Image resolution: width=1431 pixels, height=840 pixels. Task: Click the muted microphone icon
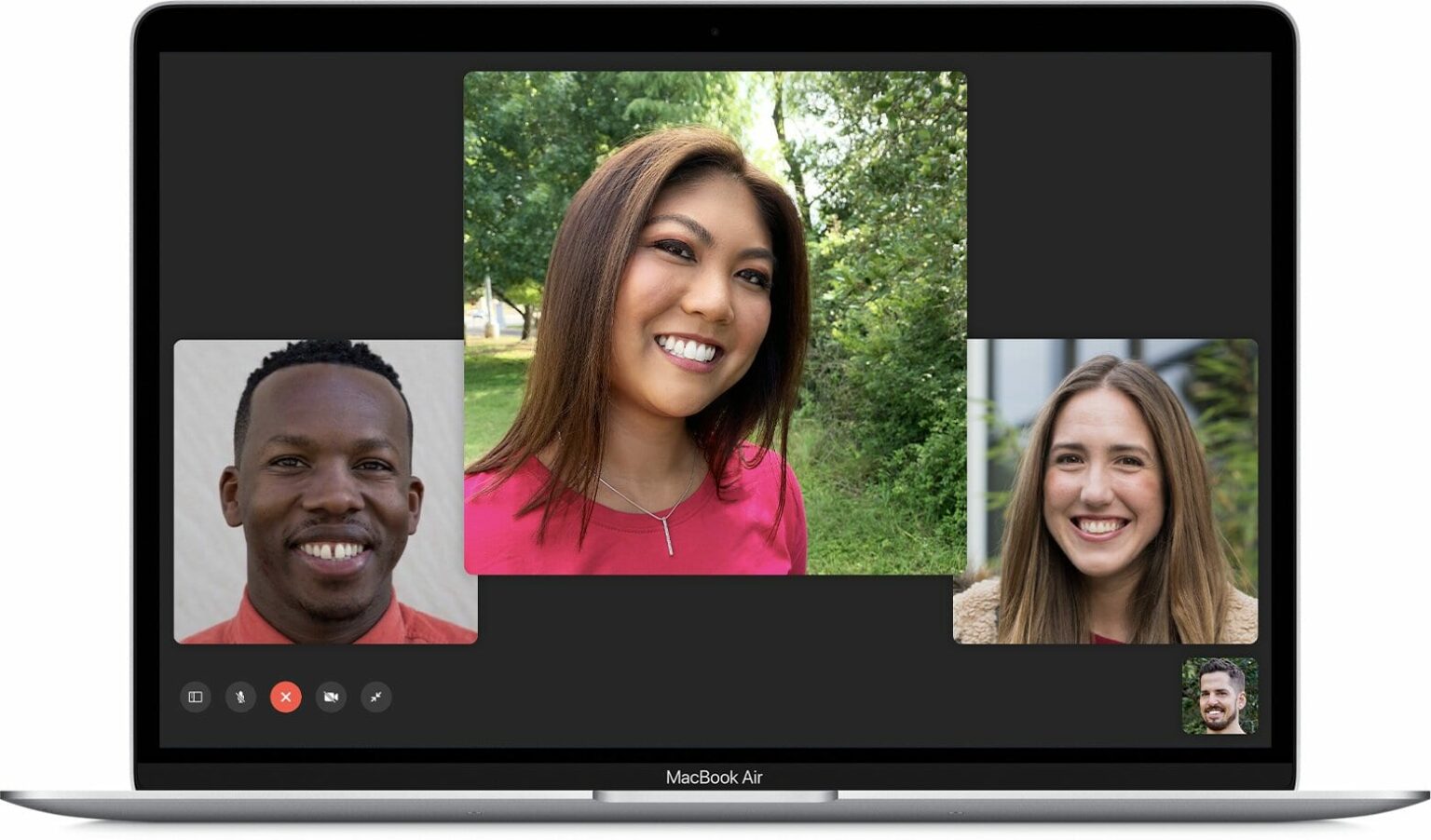click(x=240, y=697)
